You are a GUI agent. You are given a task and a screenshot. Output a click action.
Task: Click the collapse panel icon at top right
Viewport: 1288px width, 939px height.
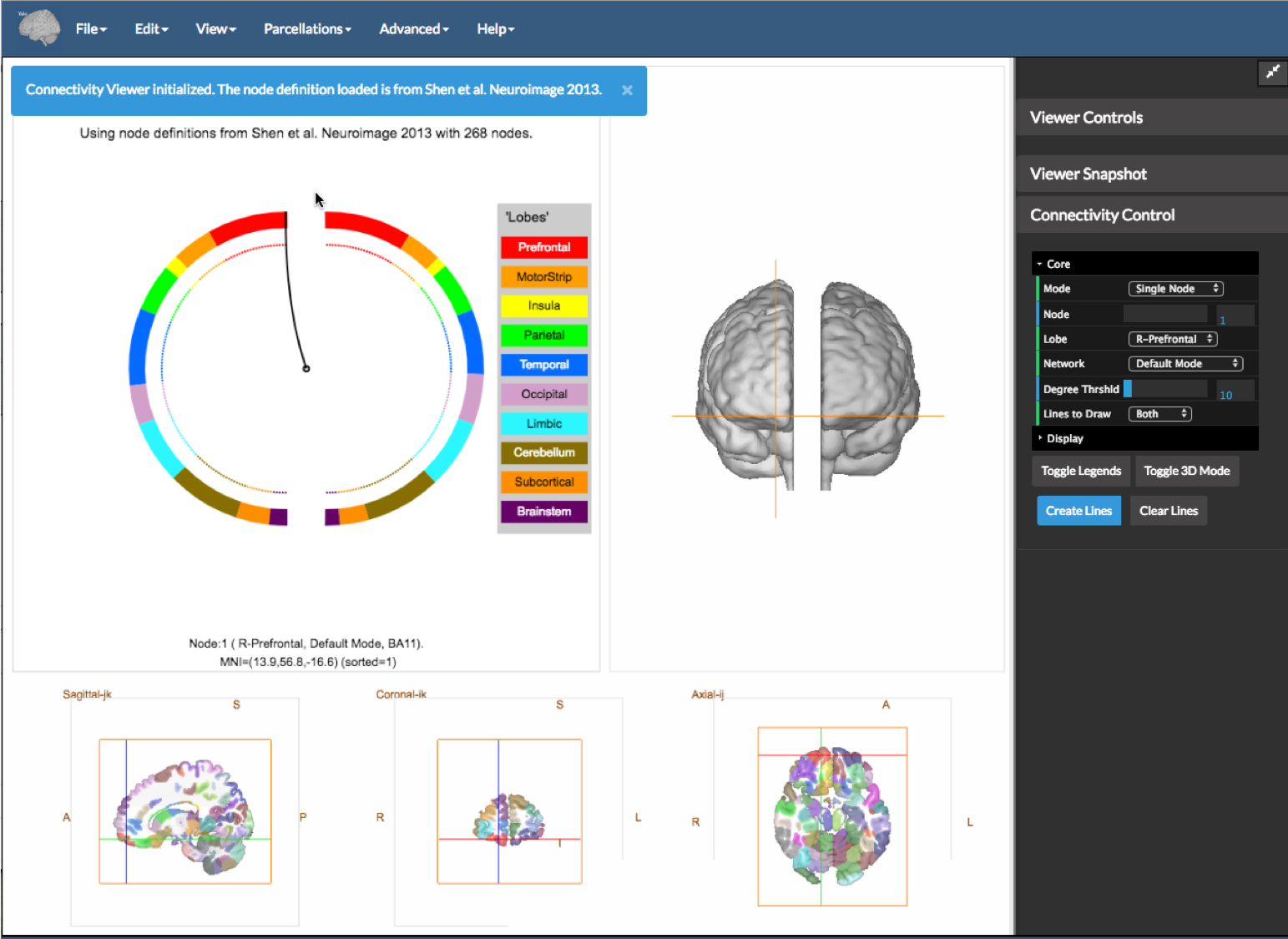tap(1271, 73)
